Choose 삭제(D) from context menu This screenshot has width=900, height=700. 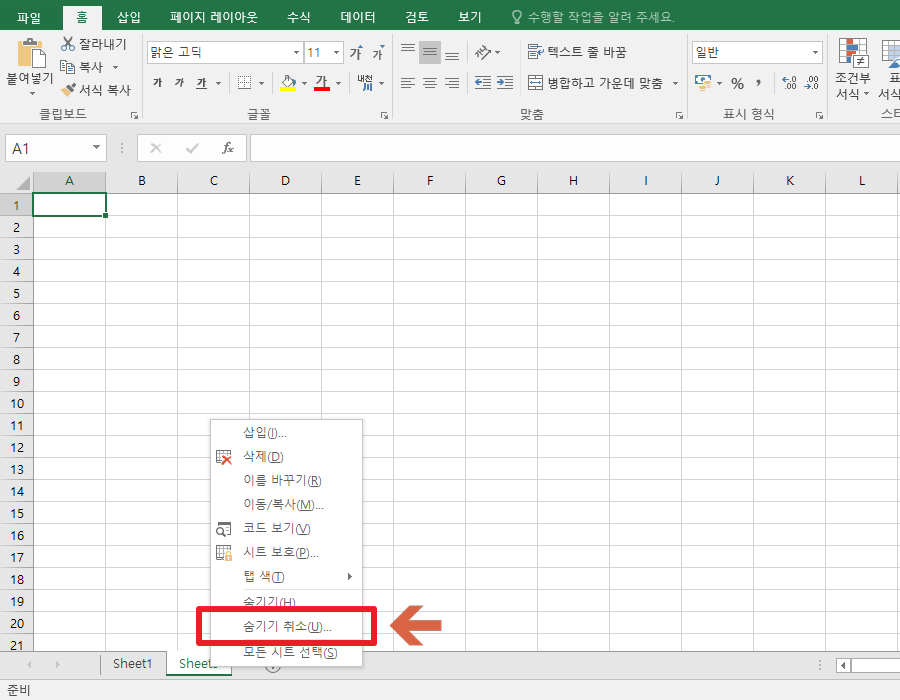(x=287, y=457)
